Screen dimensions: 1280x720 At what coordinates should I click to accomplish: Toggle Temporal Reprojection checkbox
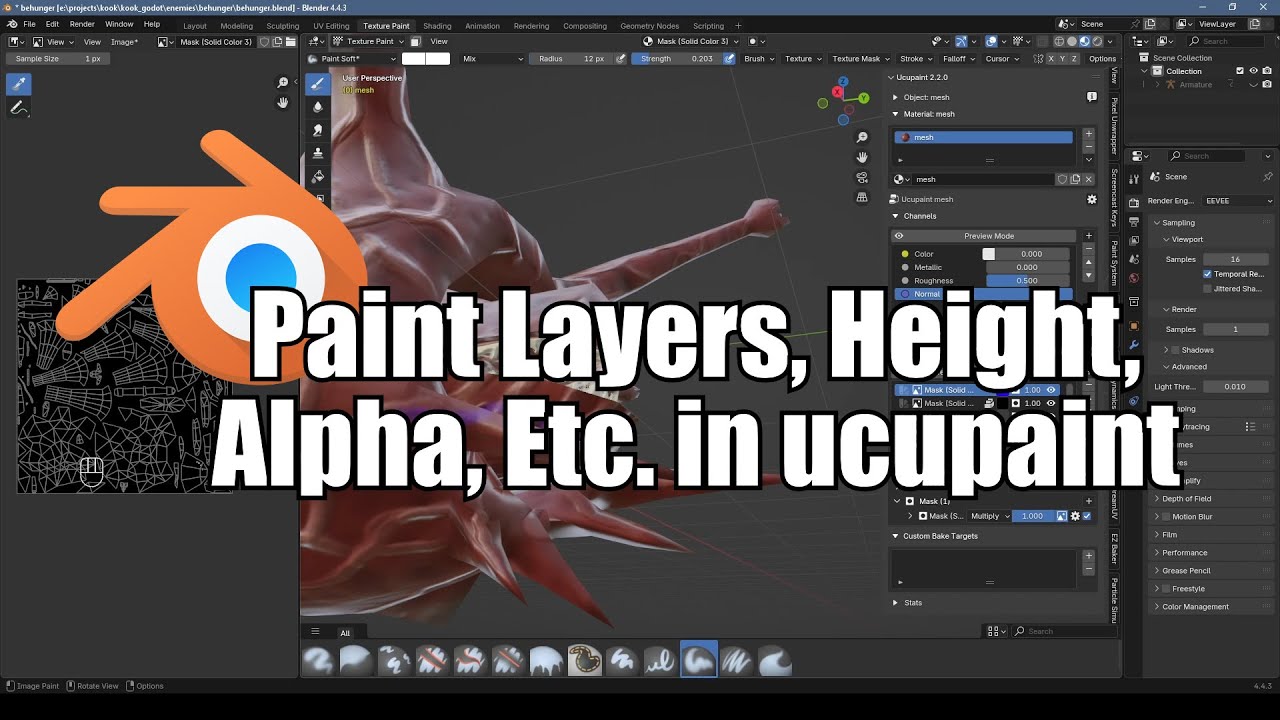tap(1207, 274)
